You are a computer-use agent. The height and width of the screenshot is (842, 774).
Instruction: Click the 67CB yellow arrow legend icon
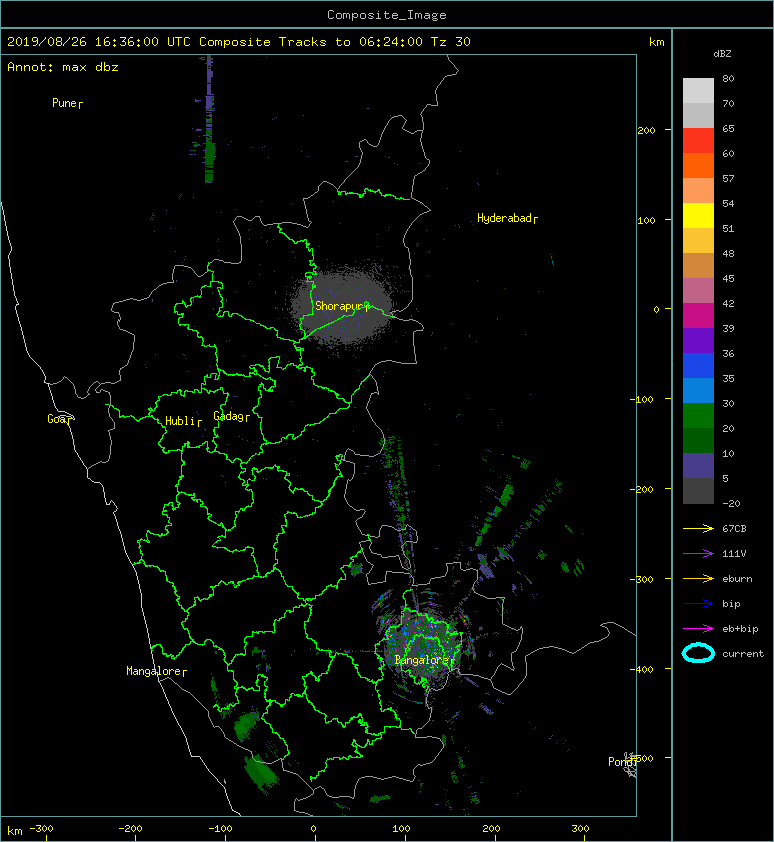698,528
